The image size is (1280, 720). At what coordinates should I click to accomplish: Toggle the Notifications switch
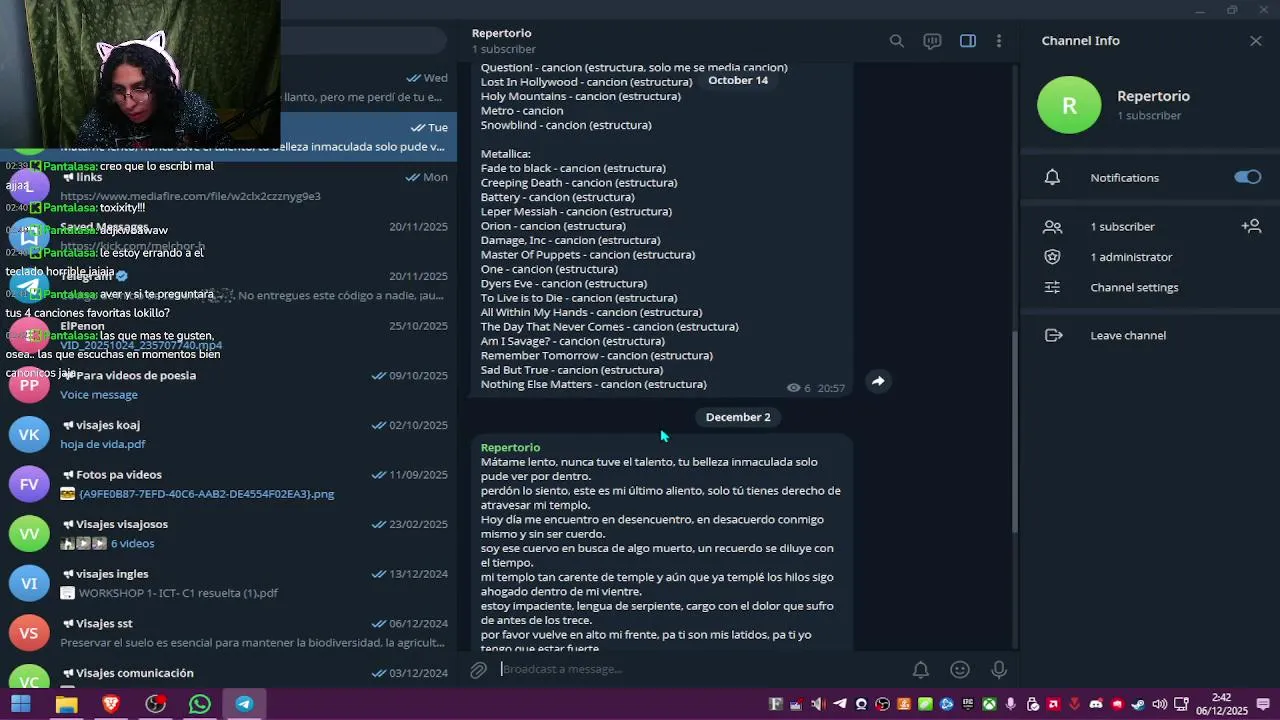pos(1248,177)
